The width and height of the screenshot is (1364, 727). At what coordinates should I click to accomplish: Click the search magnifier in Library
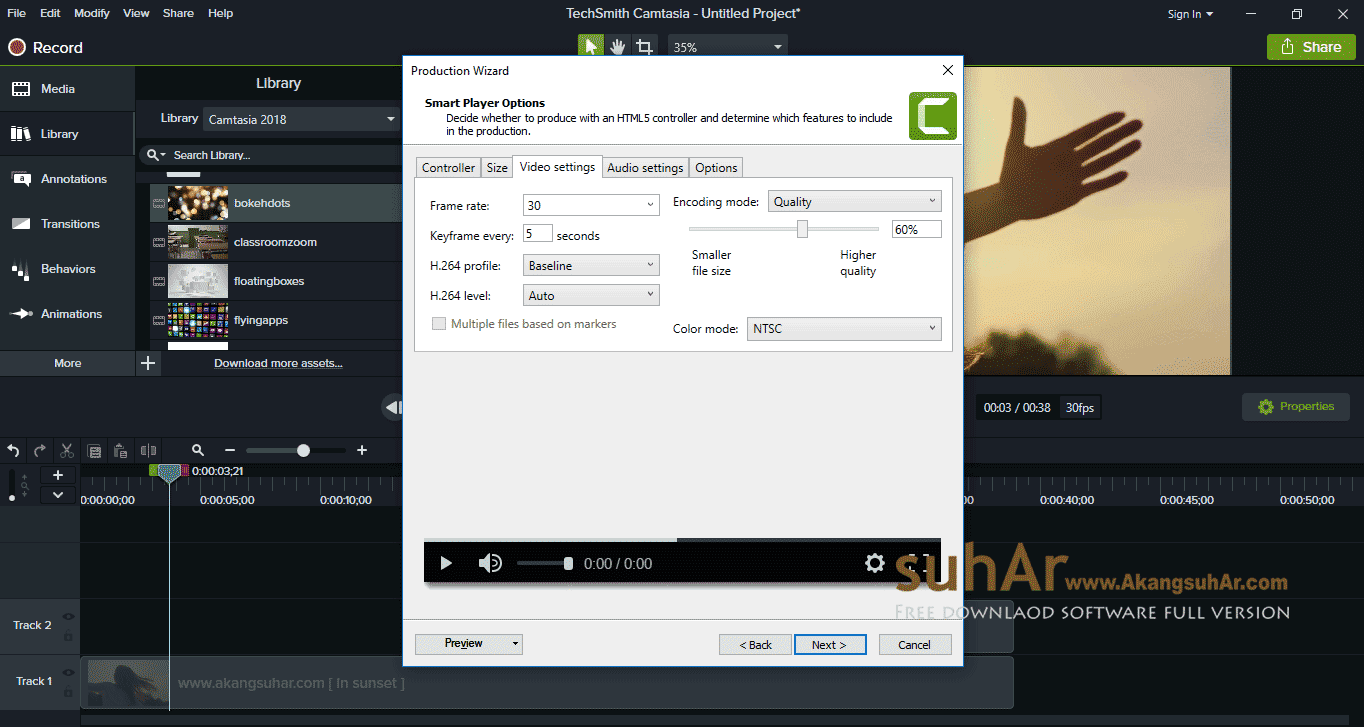[x=155, y=155]
